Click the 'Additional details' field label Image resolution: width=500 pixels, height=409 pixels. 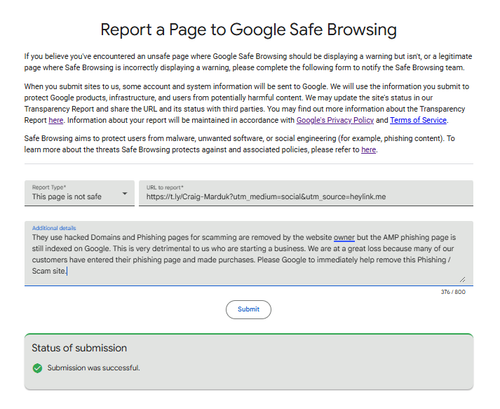coord(54,228)
